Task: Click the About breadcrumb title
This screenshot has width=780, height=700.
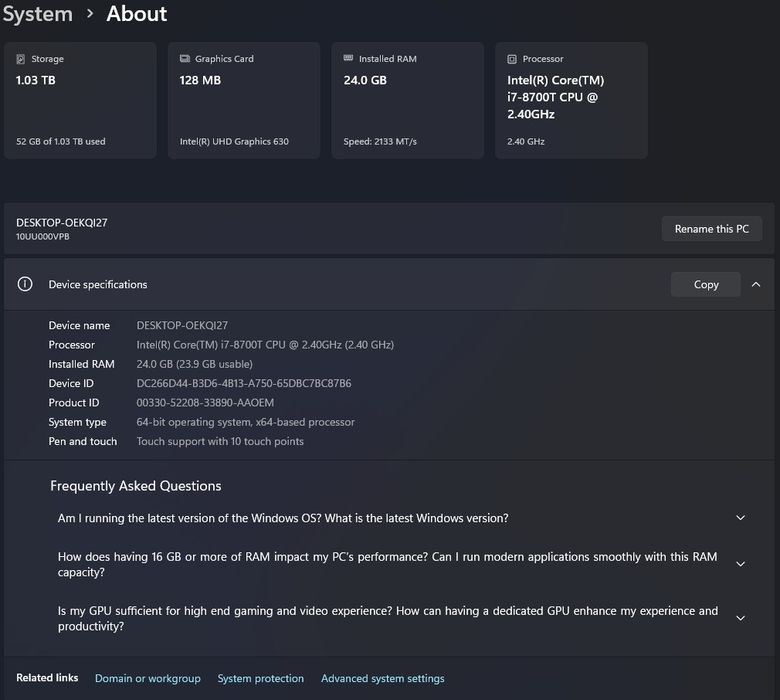Action: coord(137,14)
